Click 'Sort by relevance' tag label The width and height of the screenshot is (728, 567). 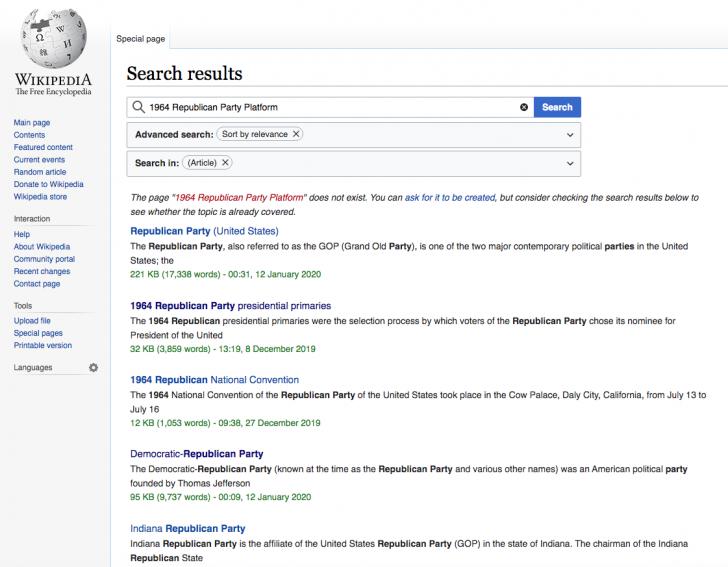pyautogui.click(x=255, y=134)
